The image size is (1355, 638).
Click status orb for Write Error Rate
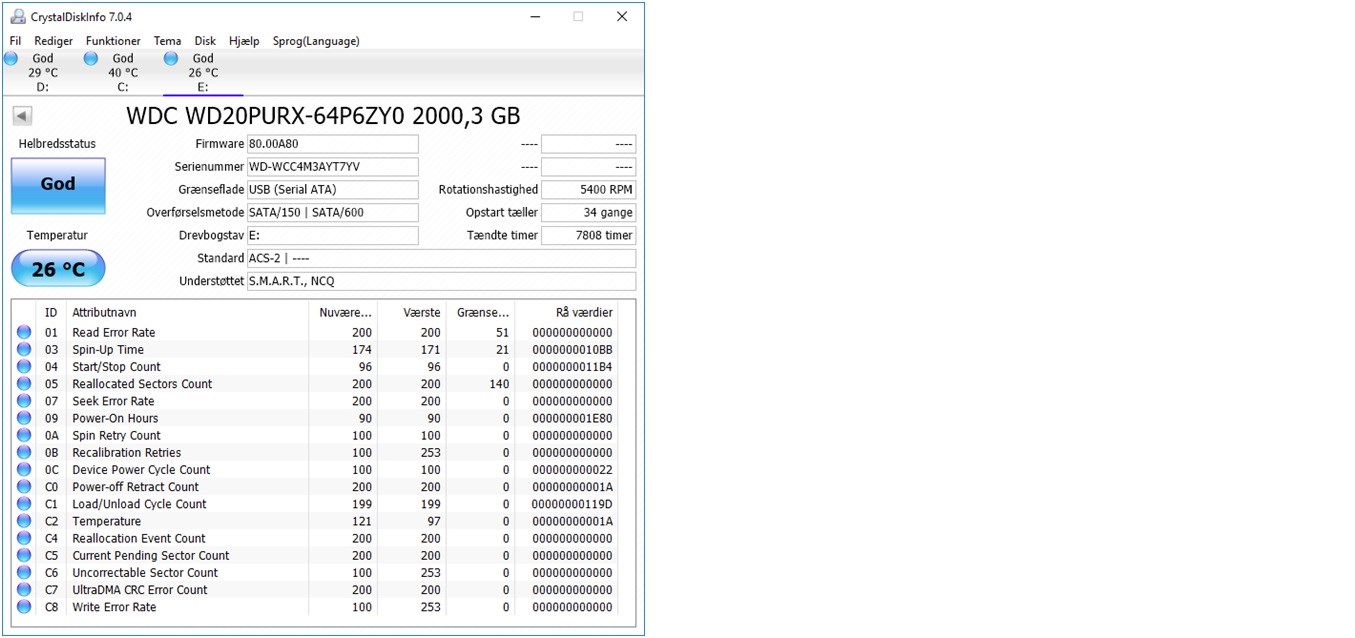(24, 607)
